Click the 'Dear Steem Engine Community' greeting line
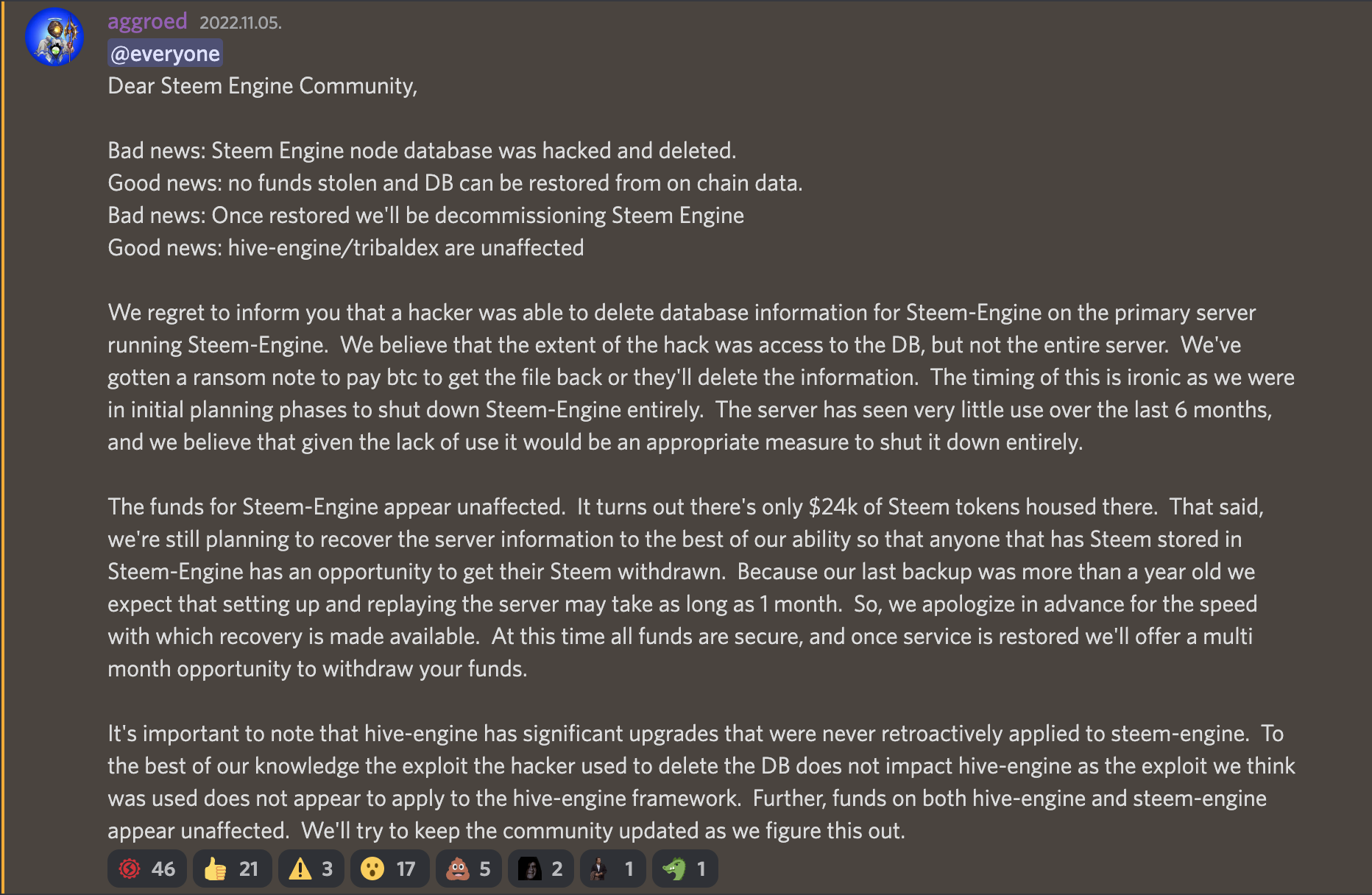The width and height of the screenshot is (1372, 895). [262, 86]
